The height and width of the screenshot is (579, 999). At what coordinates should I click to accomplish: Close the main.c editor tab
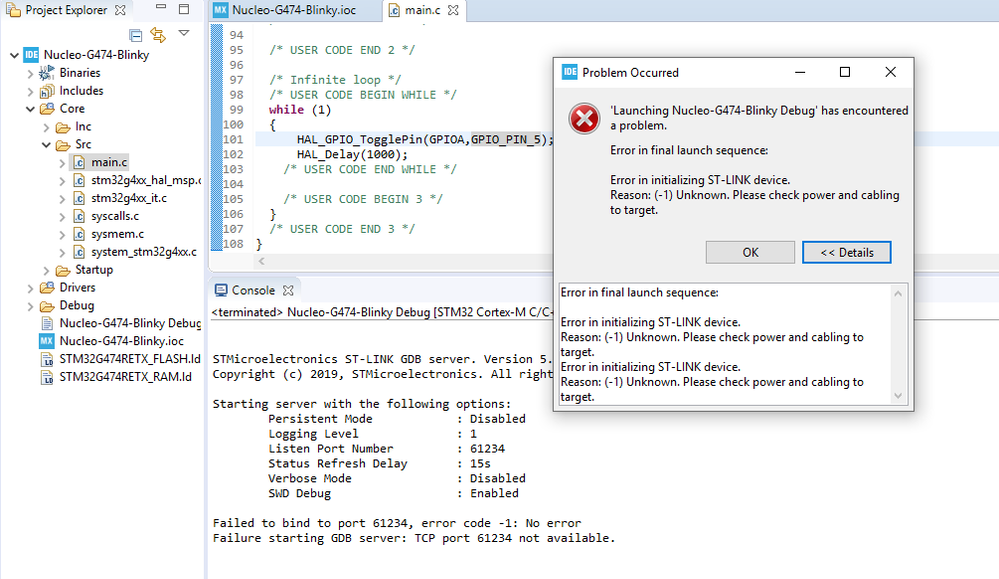tap(453, 10)
